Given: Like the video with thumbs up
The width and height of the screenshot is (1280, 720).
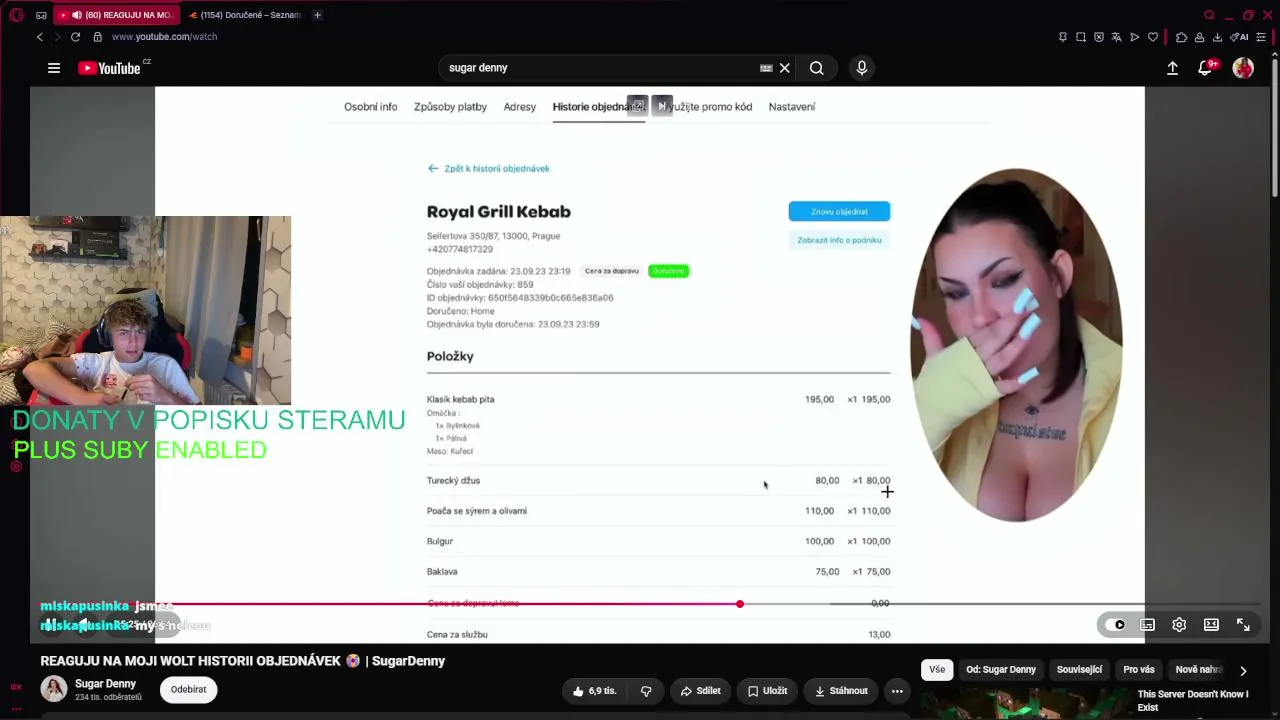Looking at the screenshot, I should [594, 691].
